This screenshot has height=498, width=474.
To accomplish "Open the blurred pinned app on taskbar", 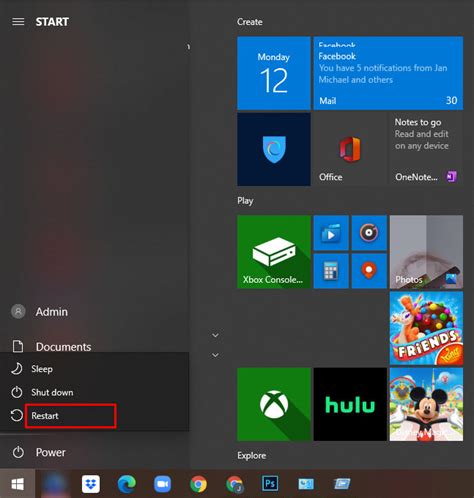I will pyautogui.click(x=54, y=484).
